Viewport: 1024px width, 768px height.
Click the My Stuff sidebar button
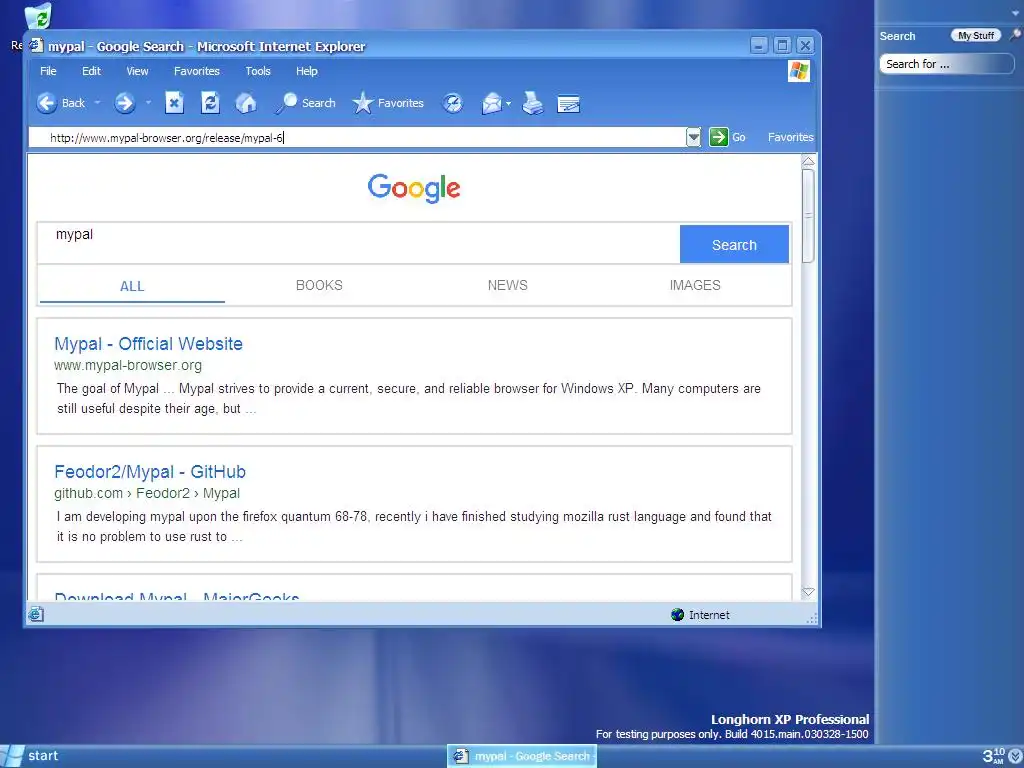click(x=976, y=35)
